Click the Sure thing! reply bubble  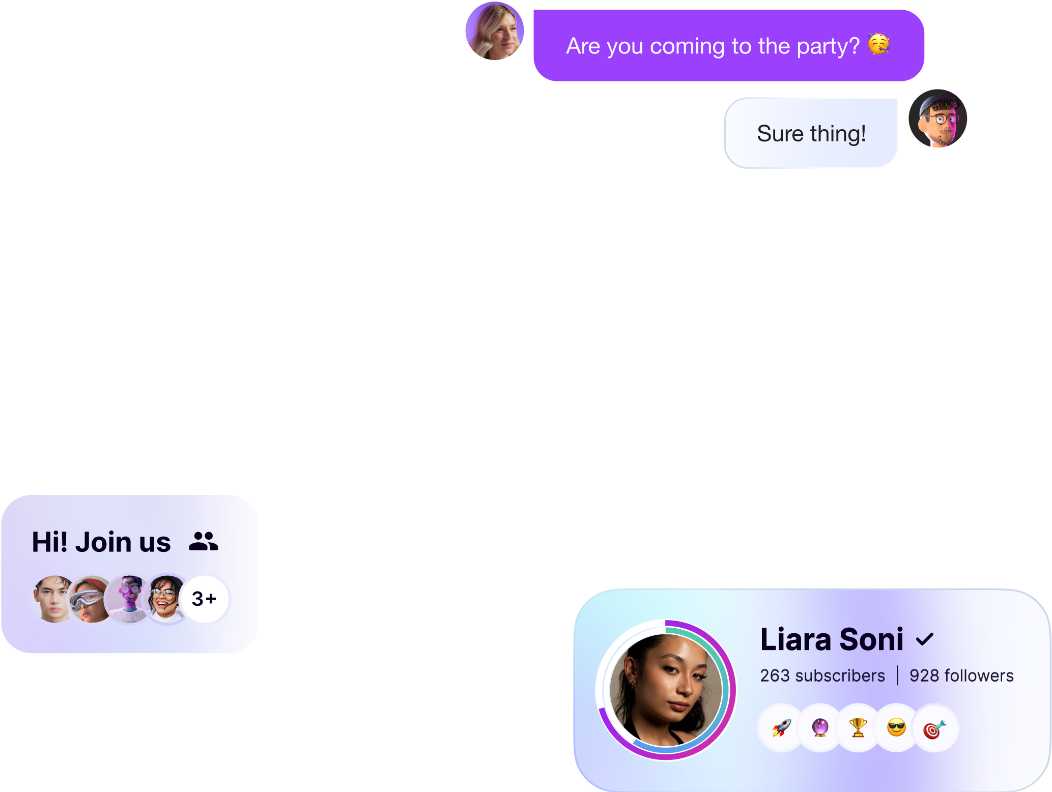[x=811, y=133]
